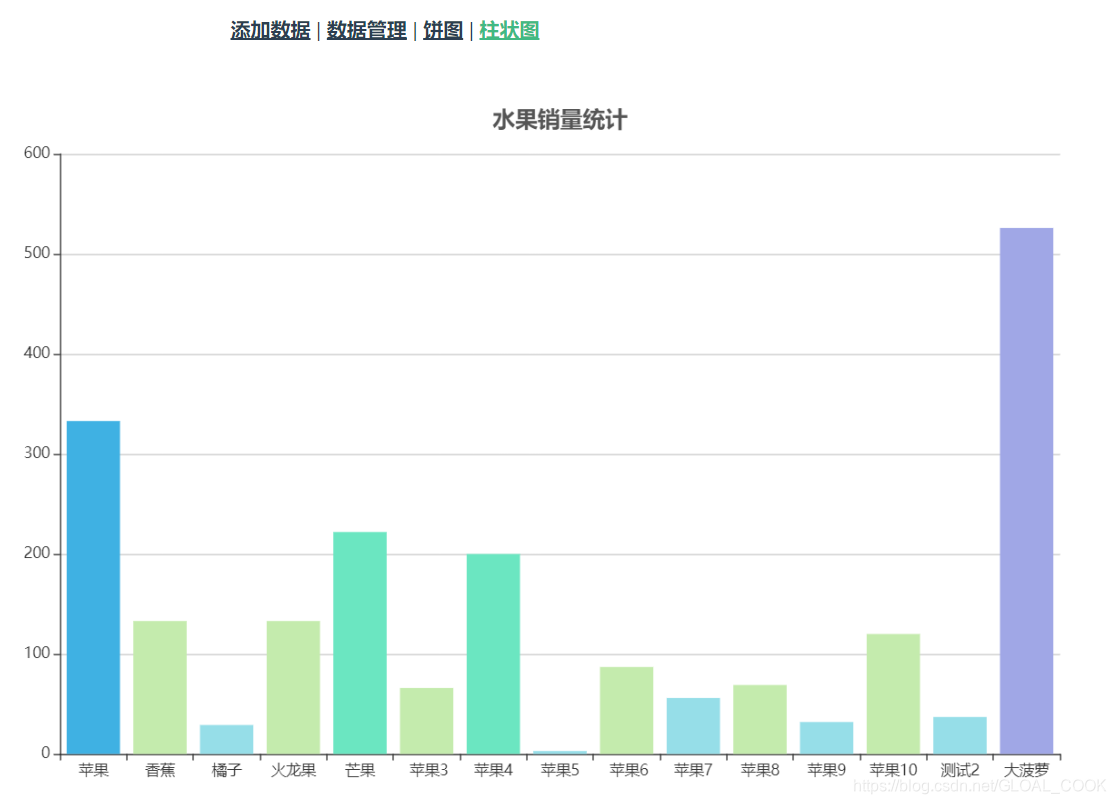The width and height of the screenshot is (1116, 804).
Task: Click the 500 y-axis value
Action: click(37, 253)
